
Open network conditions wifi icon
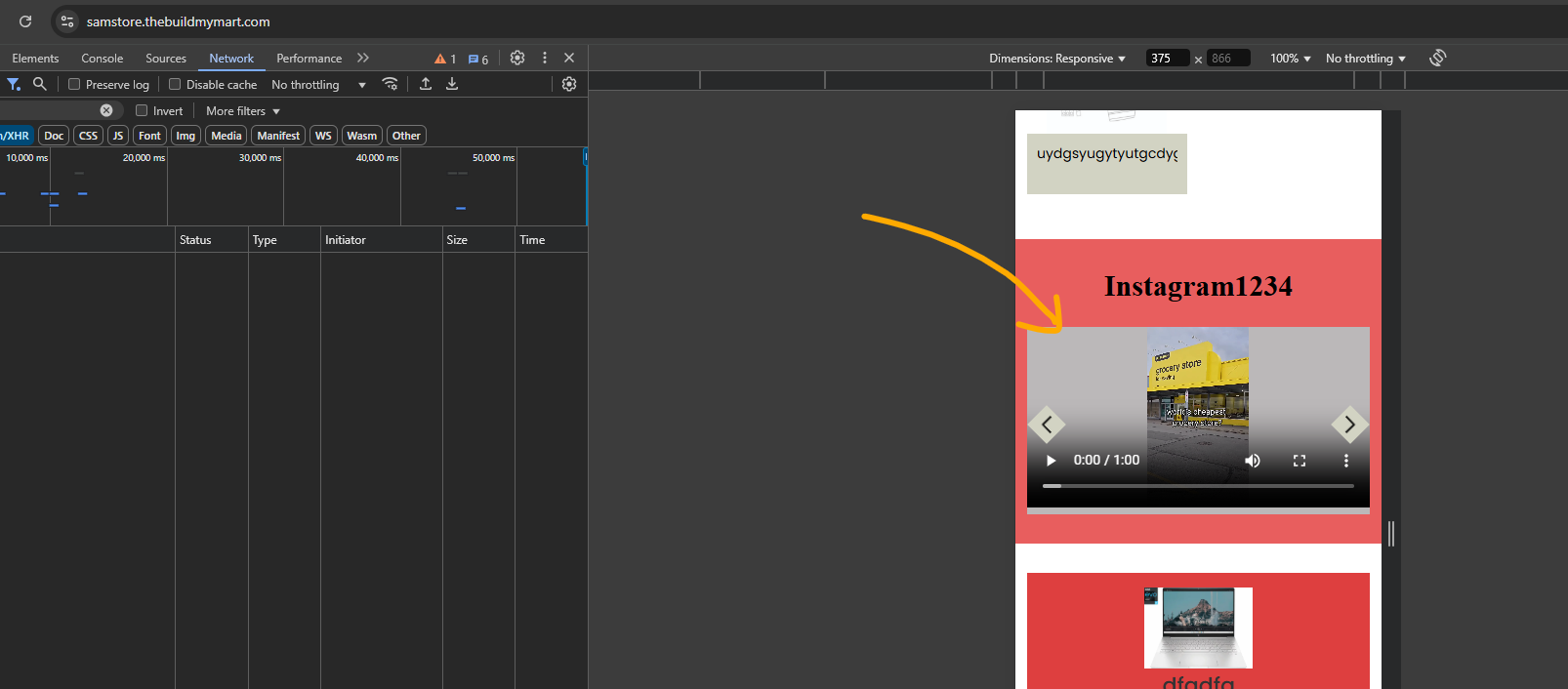(390, 84)
